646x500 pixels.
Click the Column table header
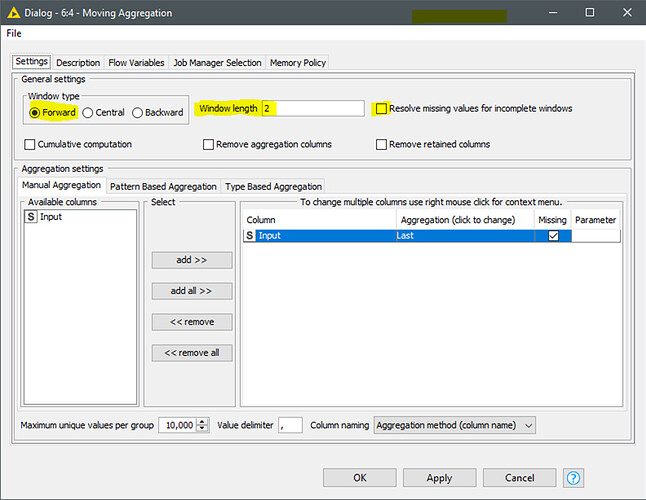pos(320,220)
